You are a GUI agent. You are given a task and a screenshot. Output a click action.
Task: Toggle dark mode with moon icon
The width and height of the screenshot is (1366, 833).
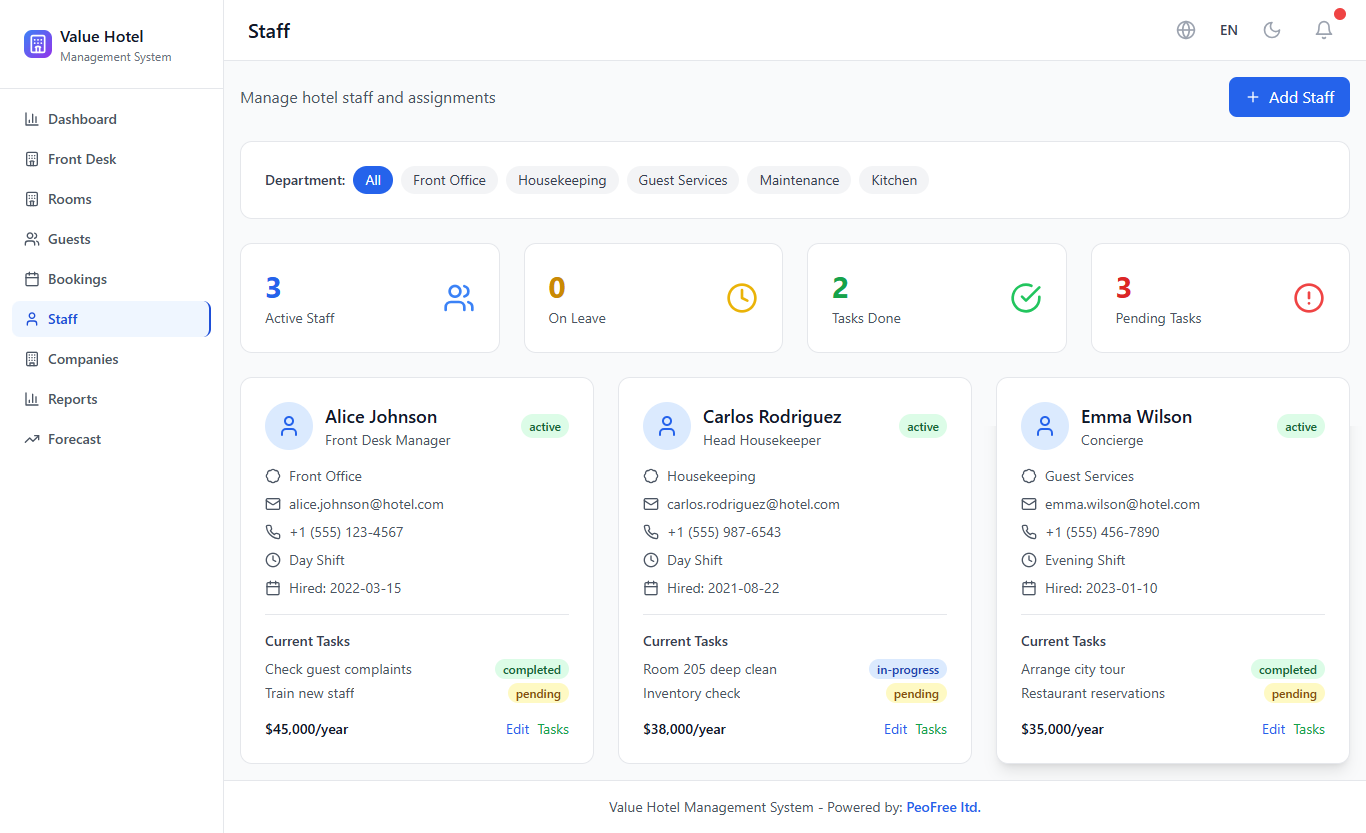click(1272, 30)
